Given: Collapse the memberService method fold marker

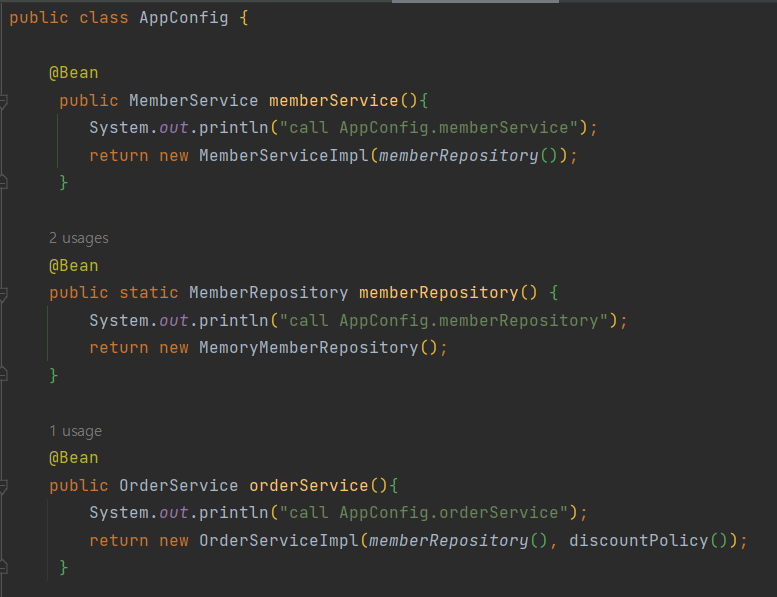Looking at the screenshot, I should (x=3, y=101).
